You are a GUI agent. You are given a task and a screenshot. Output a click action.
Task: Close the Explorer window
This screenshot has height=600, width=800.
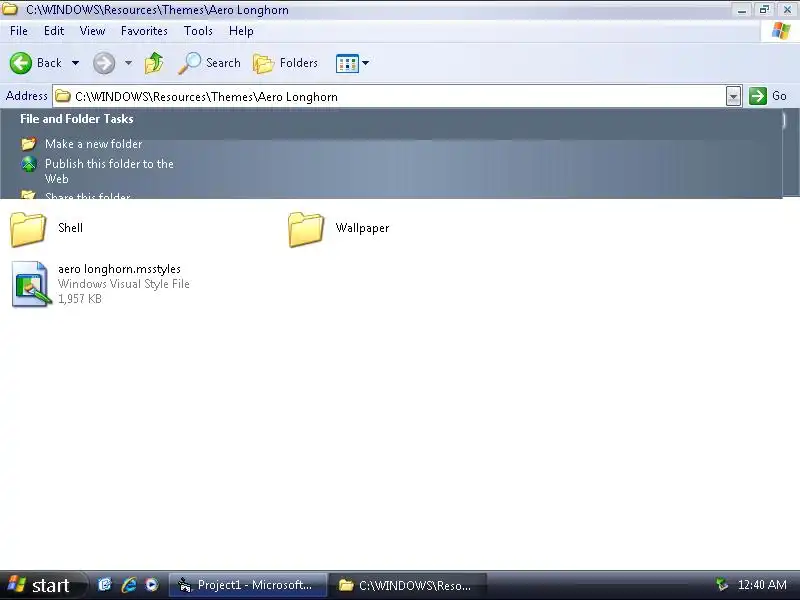[787, 10]
